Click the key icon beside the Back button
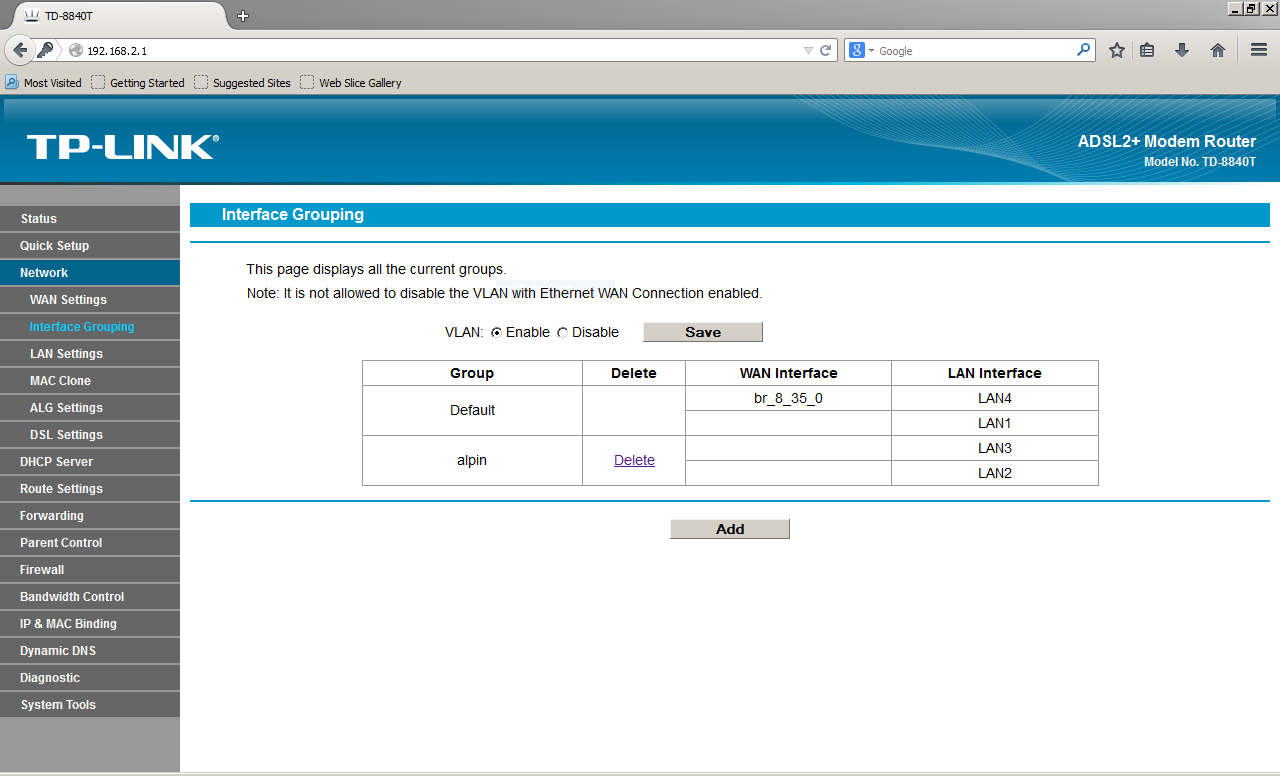This screenshot has width=1280, height=776. [x=45, y=50]
